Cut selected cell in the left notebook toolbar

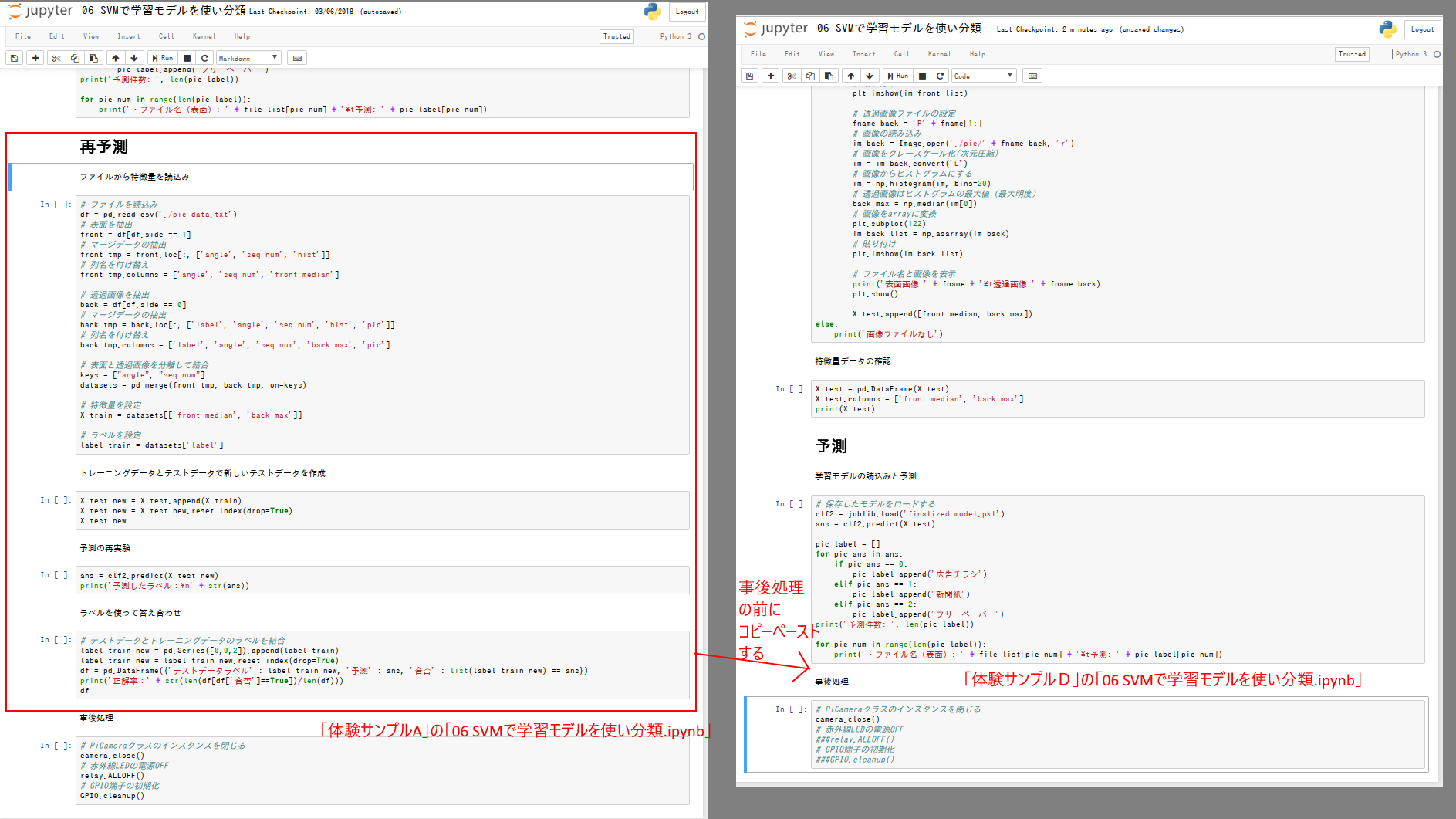click(56, 58)
